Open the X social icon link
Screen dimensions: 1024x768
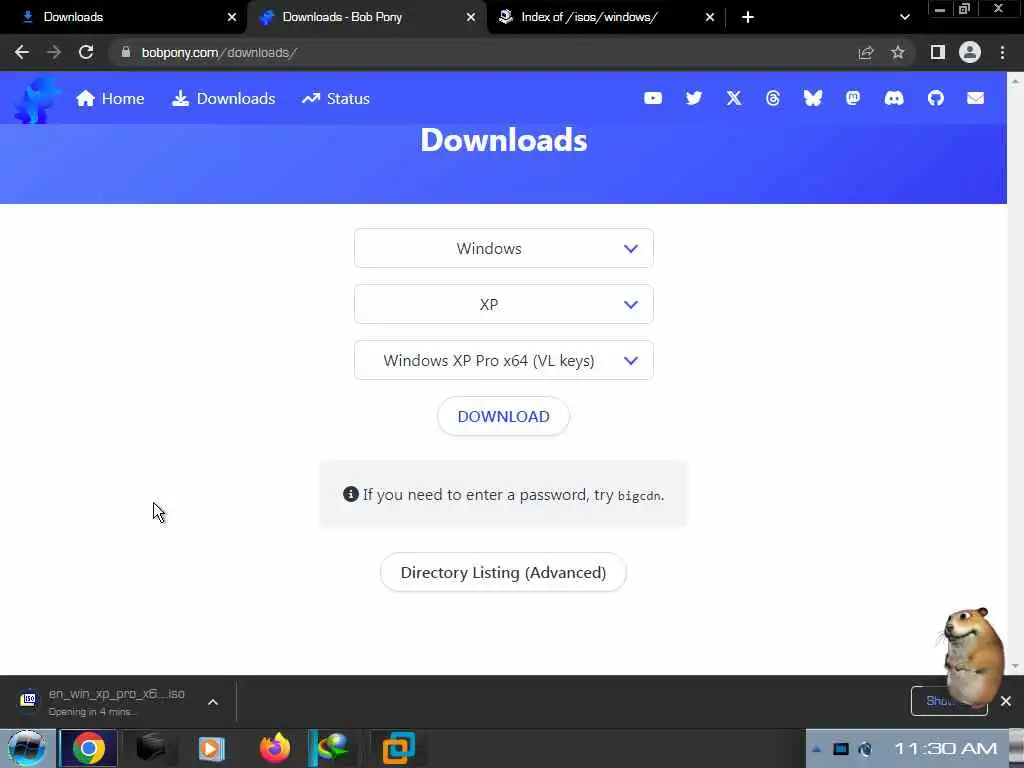pyautogui.click(x=734, y=98)
